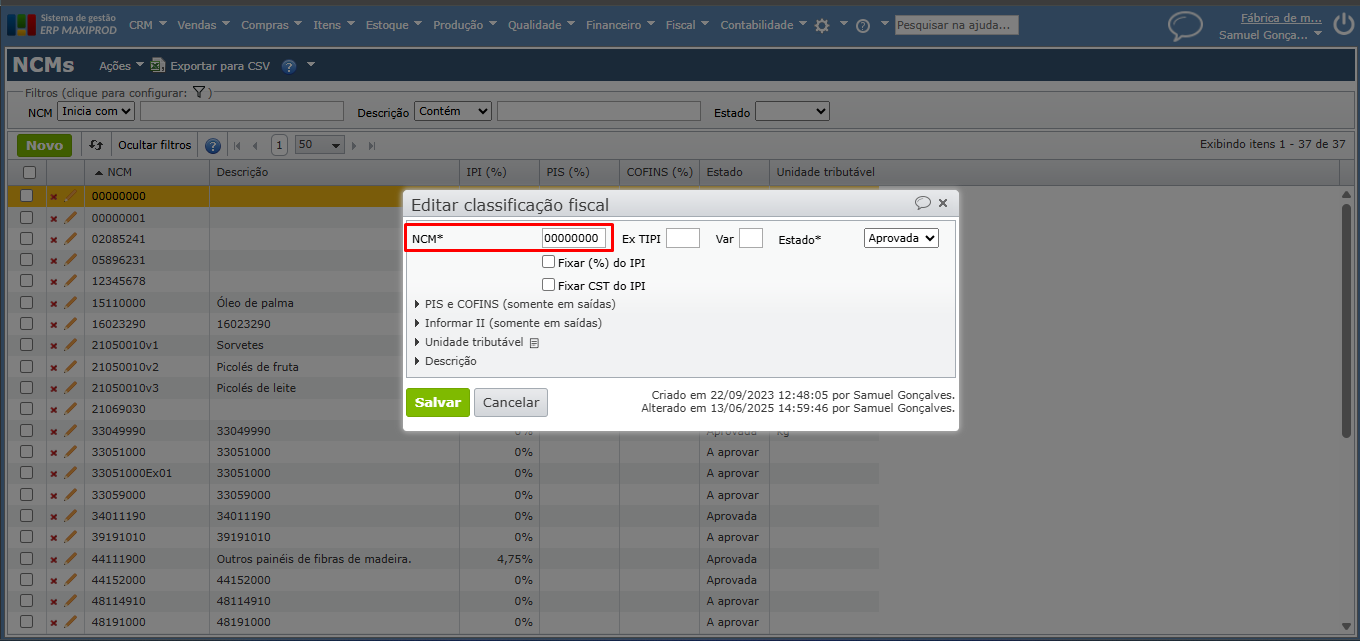Click the Pesquisar na ajuda search box
Viewport: 1360px width, 641px height.
[956, 25]
